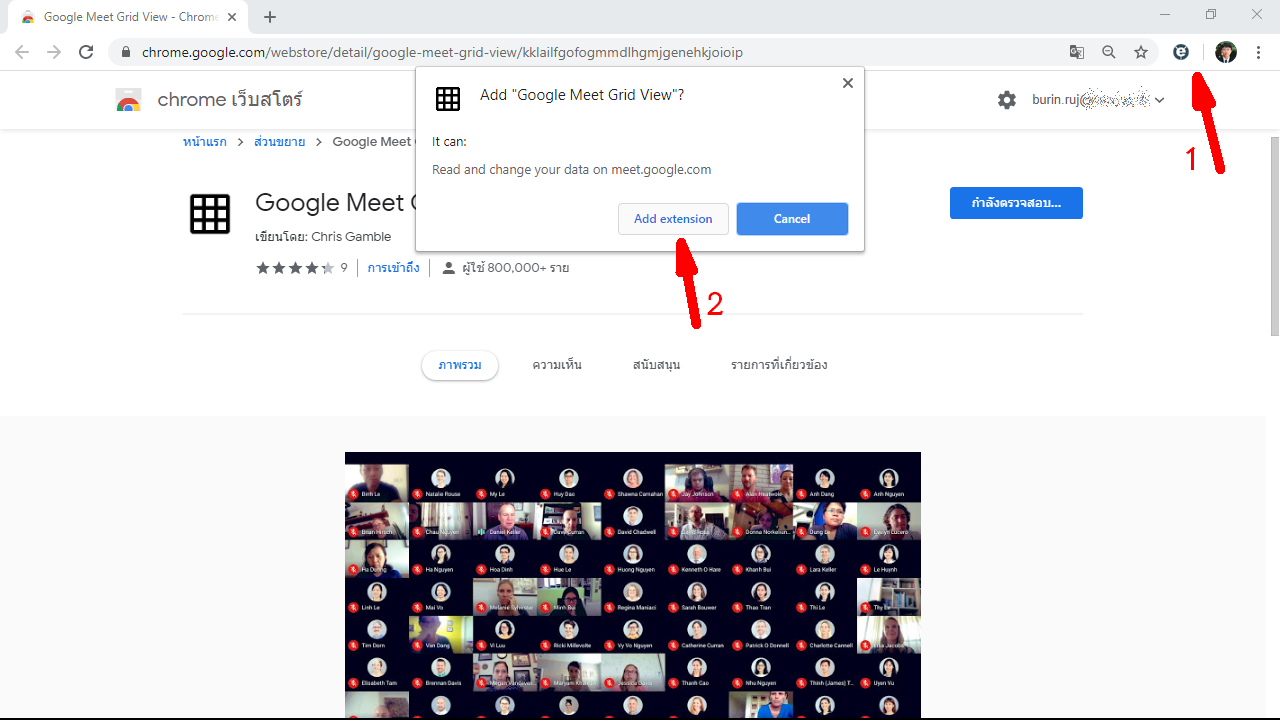
Task: Reload the current page
Action: pyautogui.click(x=86, y=52)
